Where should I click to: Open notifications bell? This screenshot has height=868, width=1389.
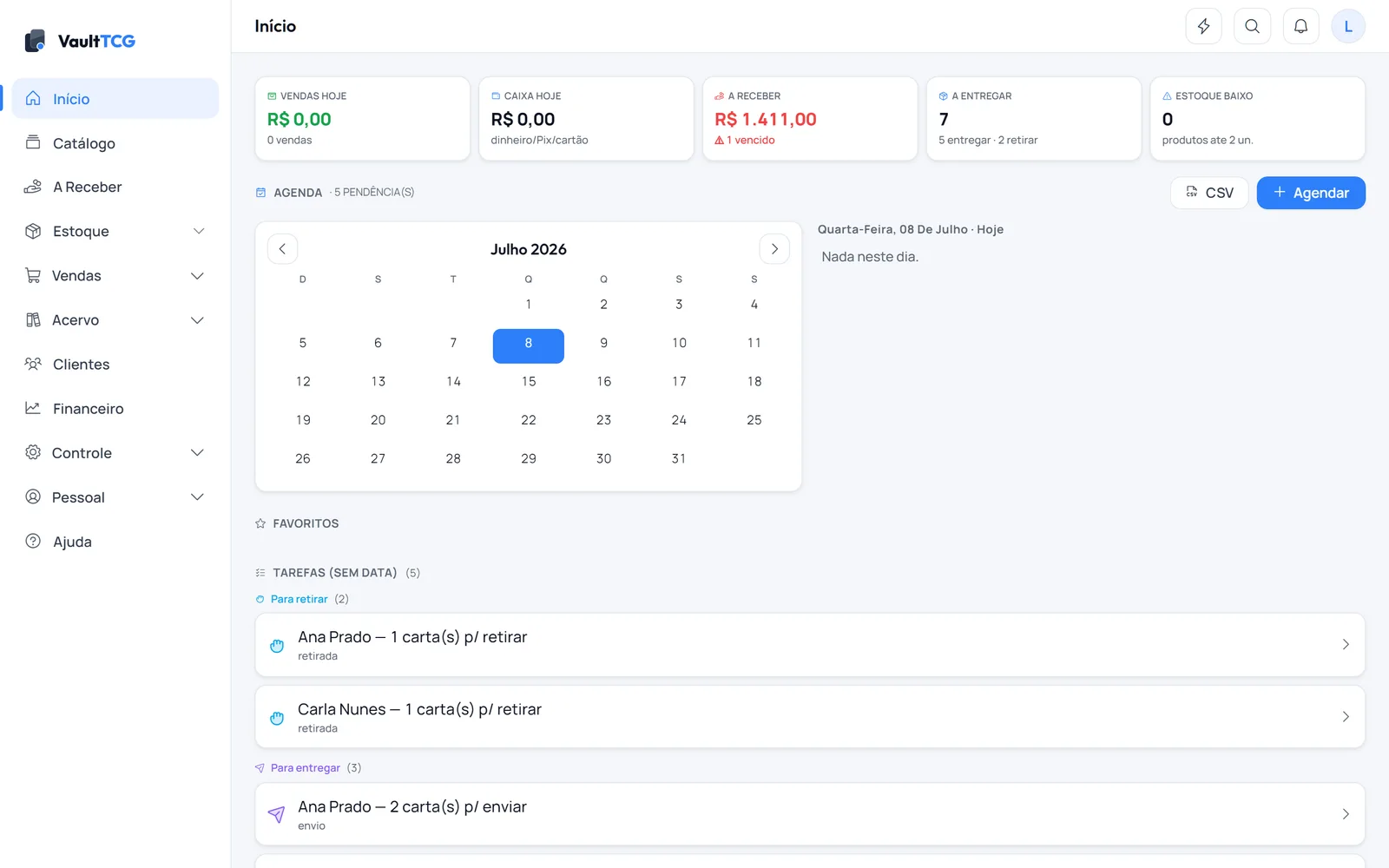point(1300,26)
